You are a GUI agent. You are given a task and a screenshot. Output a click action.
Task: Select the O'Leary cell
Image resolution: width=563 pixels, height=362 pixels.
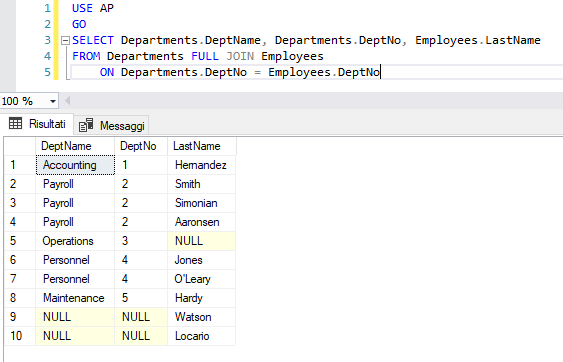click(201, 279)
